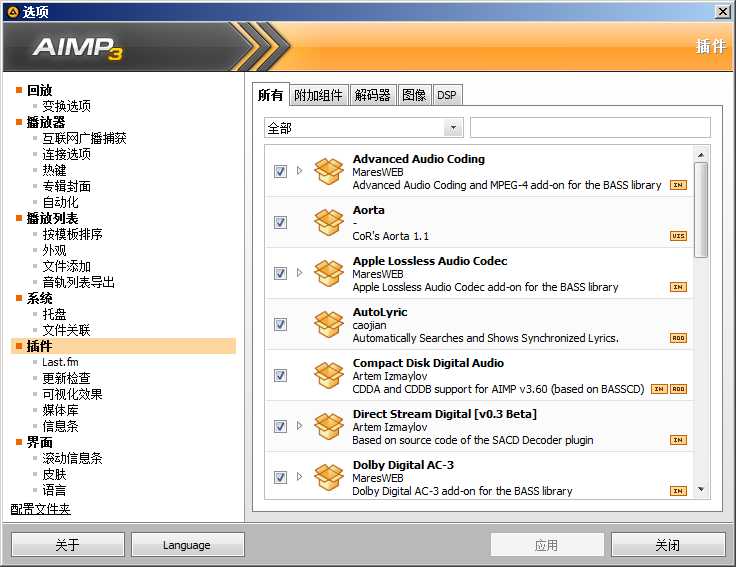Expand the Dolby Digital AC-3 details
This screenshot has width=736, height=567.
[299, 477]
